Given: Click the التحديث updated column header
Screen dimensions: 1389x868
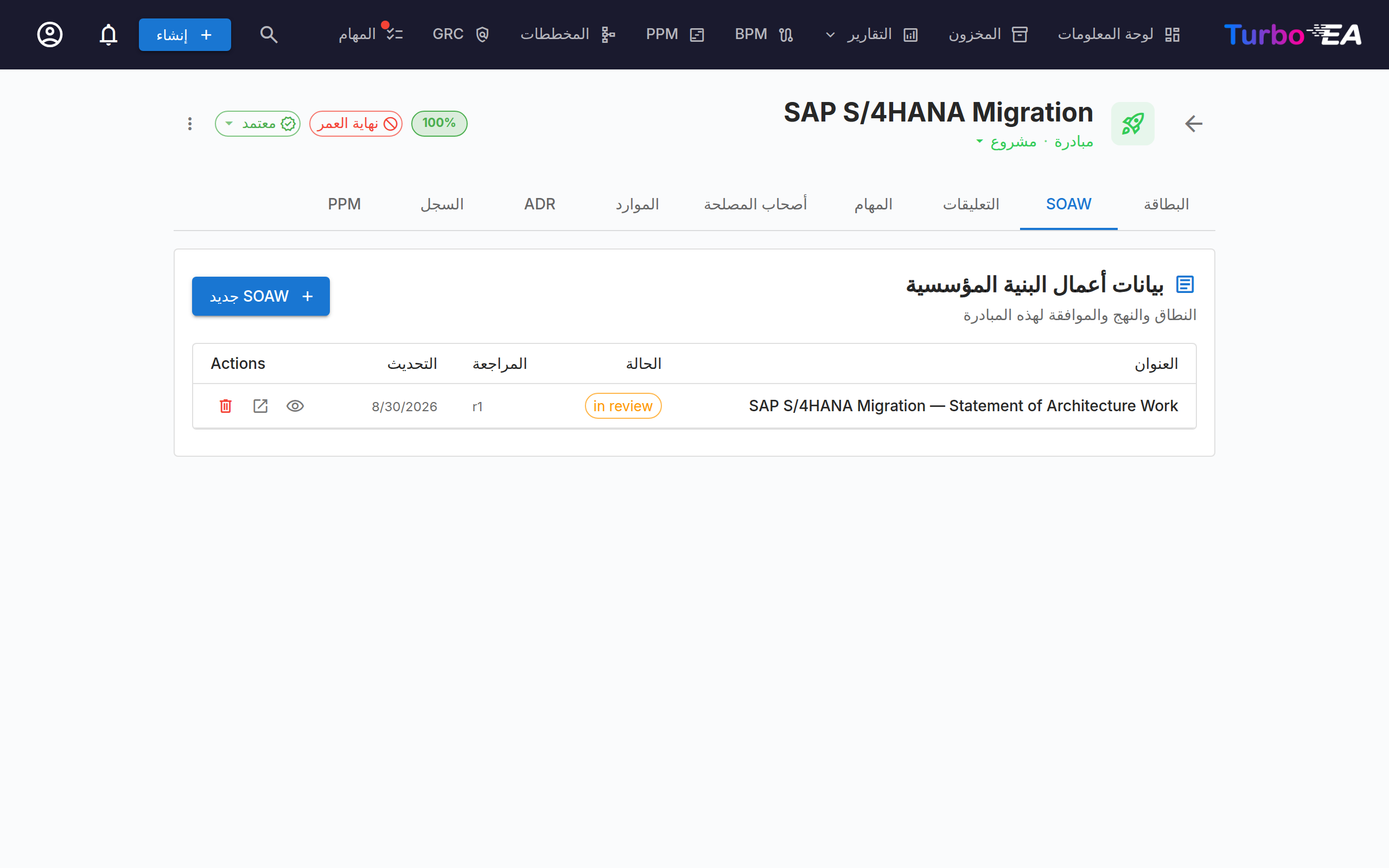Looking at the screenshot, I should [411, 364].
